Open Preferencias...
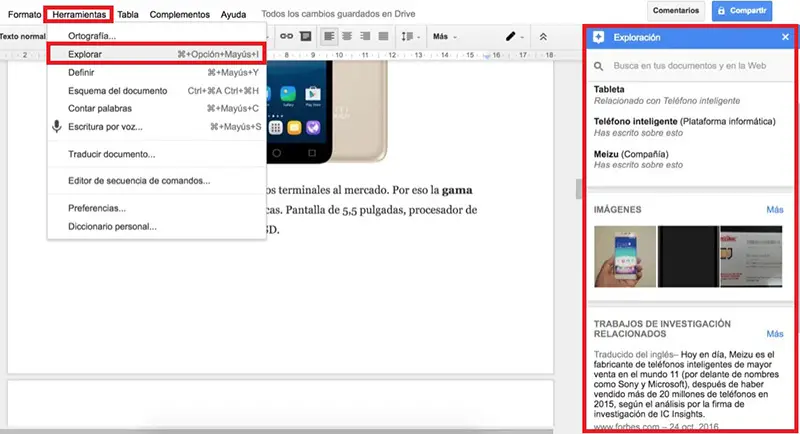Viewport: 800px width, 434px height. coord(157,208)
